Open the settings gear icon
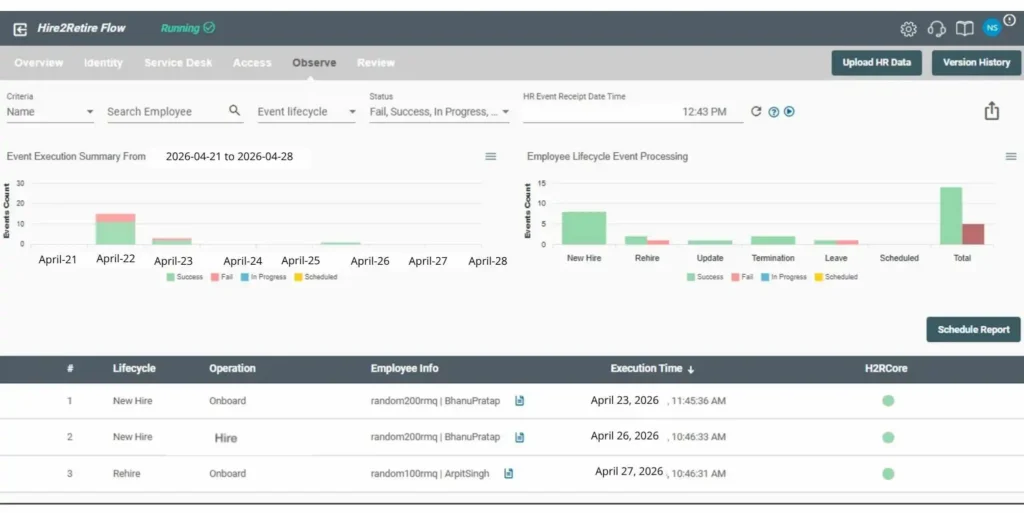Image resolution: width=1024 pixels, height=513 pixels. pos(908,29)
